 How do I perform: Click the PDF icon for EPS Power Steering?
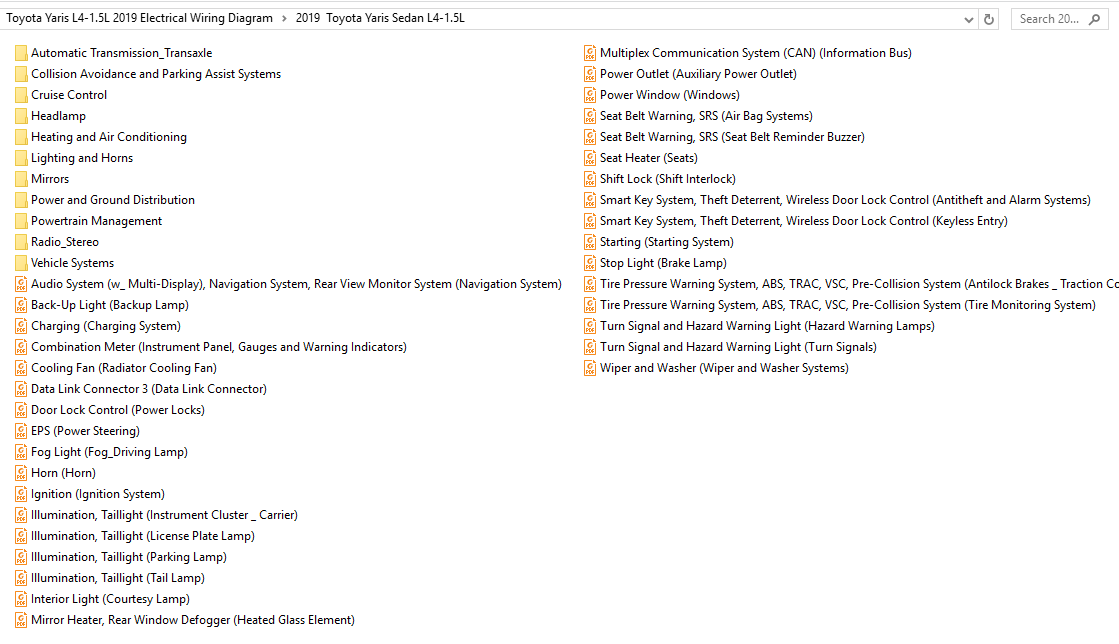(x=21, y=431)
